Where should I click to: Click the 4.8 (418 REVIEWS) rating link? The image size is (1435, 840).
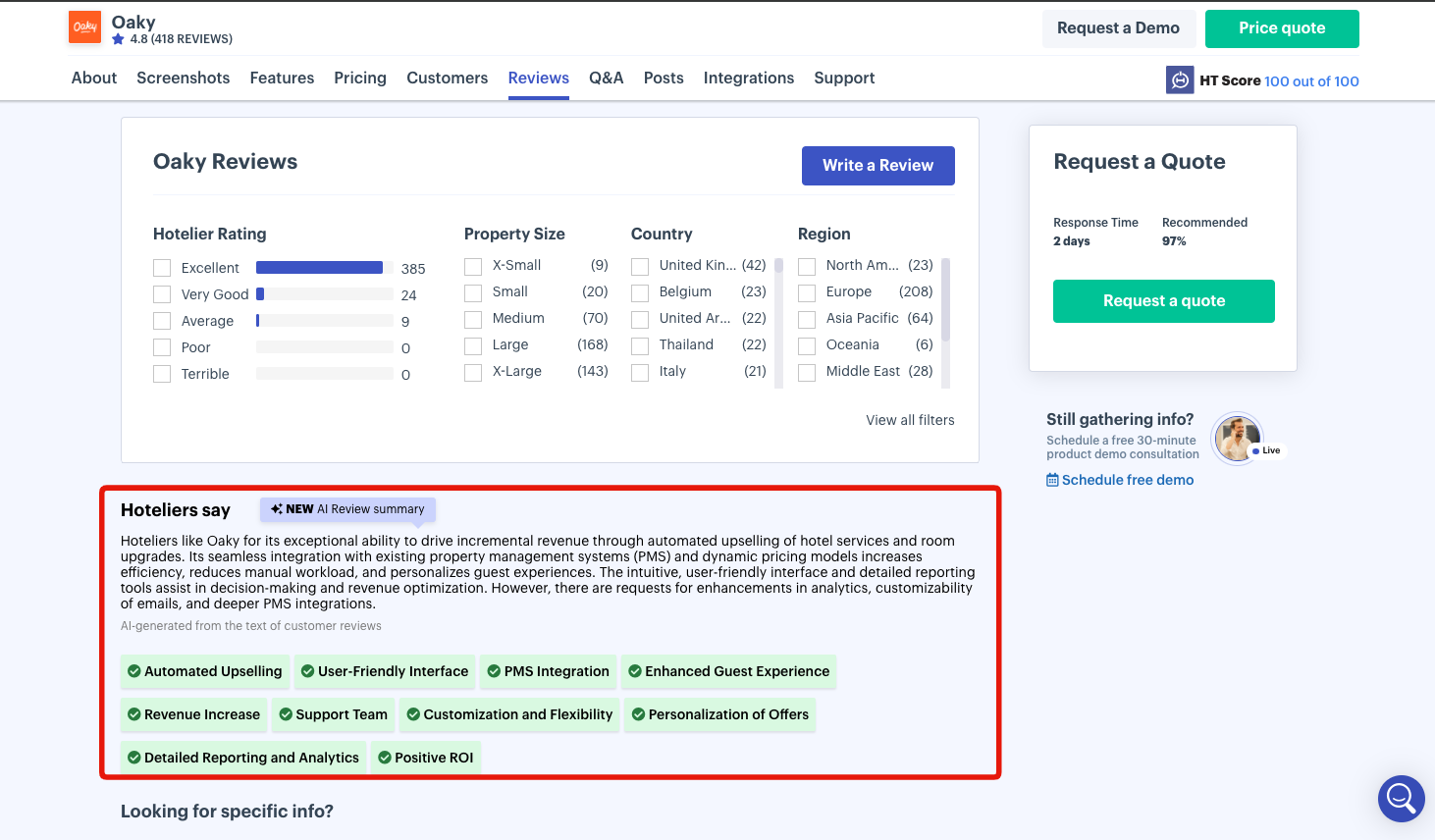(x=182, y=39)
